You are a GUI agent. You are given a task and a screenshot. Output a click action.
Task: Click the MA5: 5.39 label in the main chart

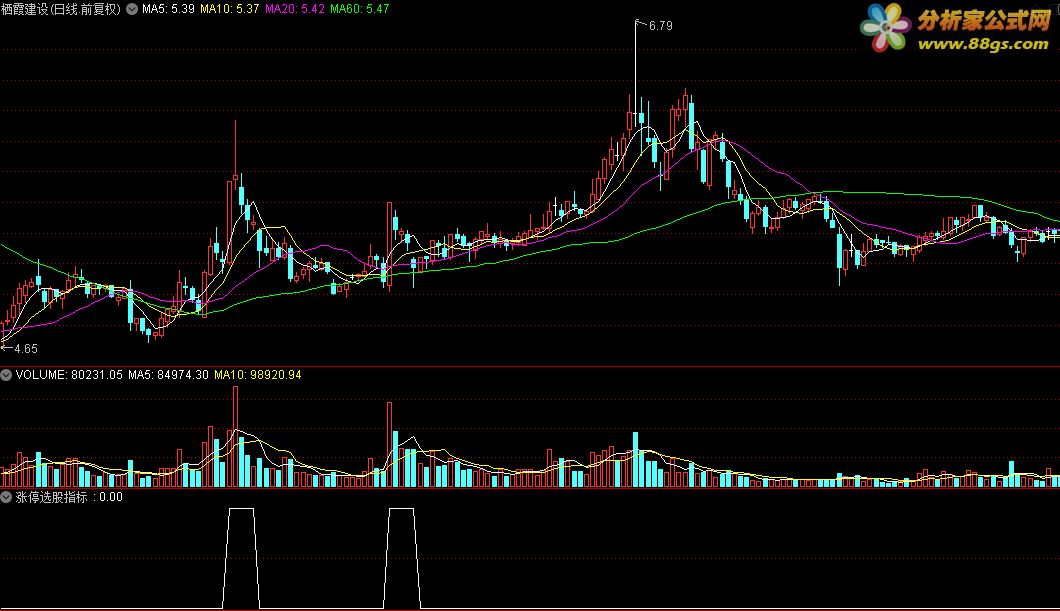tap(168, 9)
